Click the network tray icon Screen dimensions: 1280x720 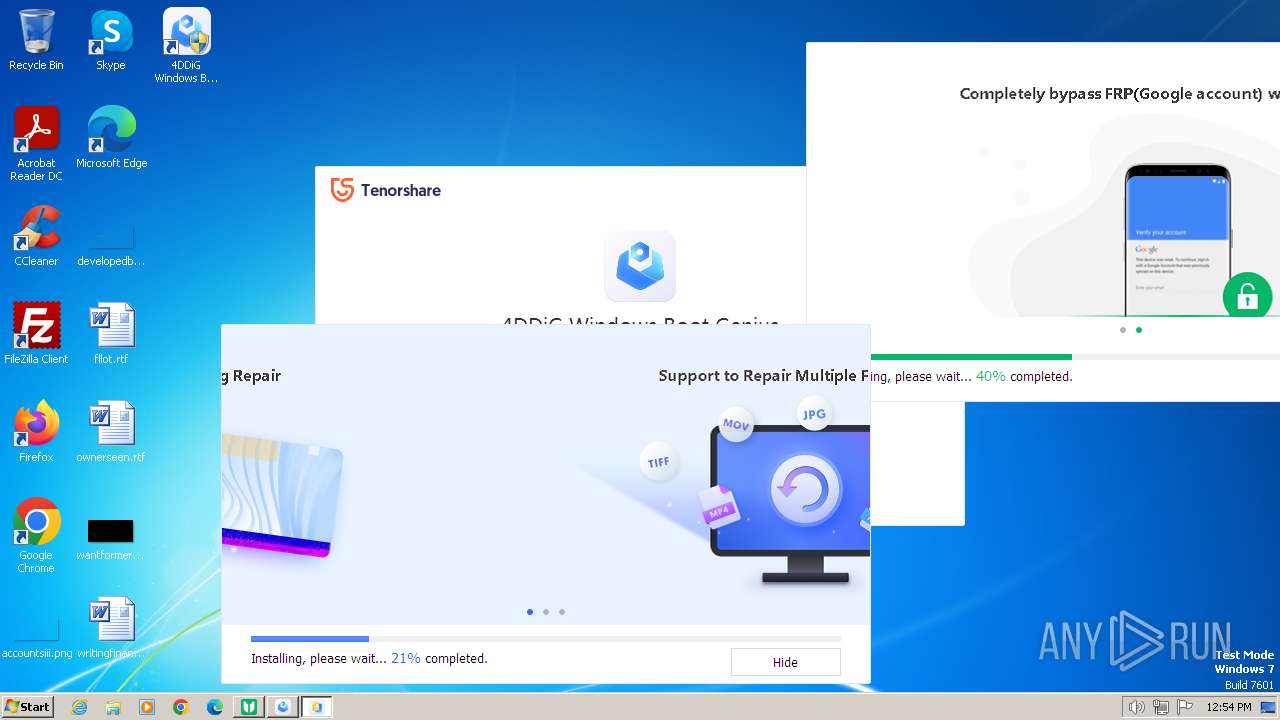pyautogui.click(x=1161, y=707)
